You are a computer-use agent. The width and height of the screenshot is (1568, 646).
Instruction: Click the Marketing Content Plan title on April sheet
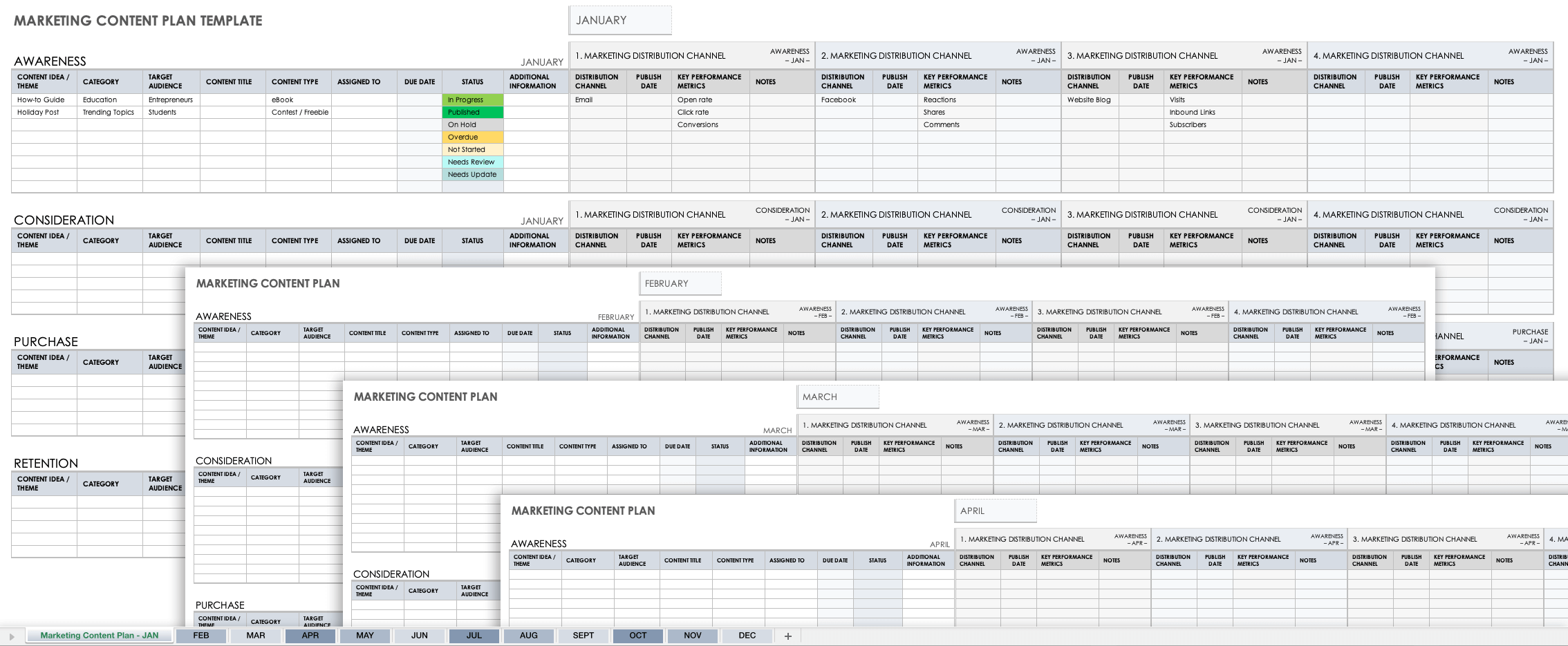pyautogui.click(x=584, y=511)
